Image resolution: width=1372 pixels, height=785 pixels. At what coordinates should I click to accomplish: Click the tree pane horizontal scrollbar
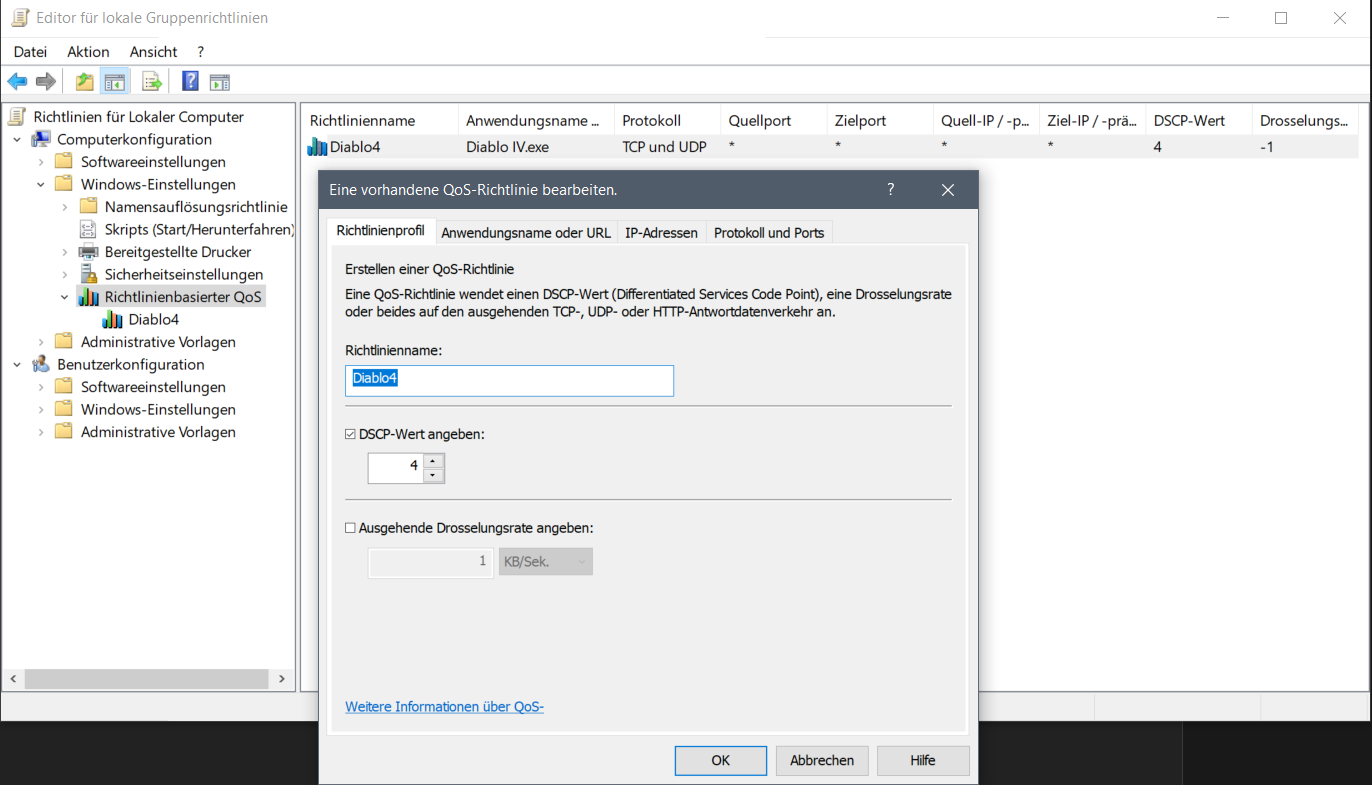coord(146,679)
